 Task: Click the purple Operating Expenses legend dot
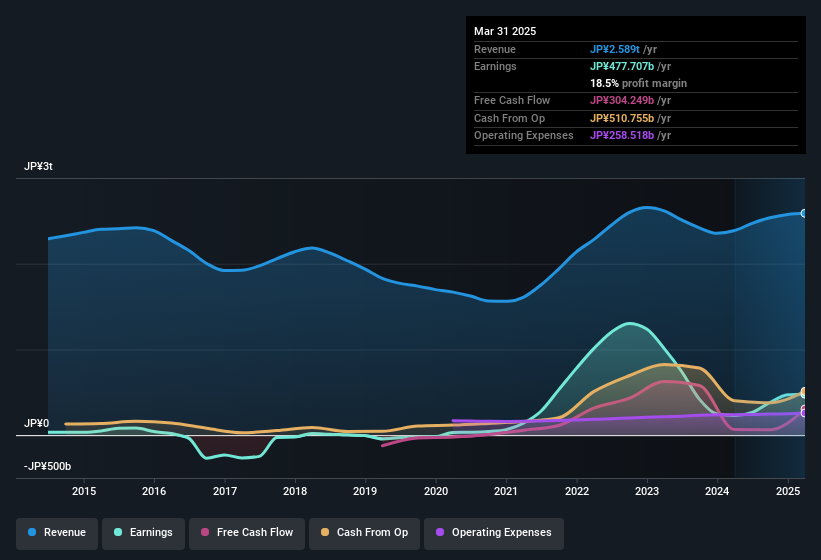pyautogui.click(x=440, y=532)
